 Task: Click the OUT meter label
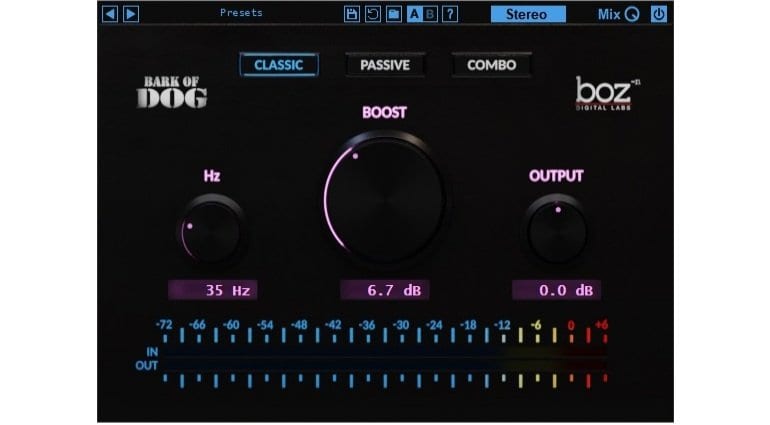(x=146, y=366)
